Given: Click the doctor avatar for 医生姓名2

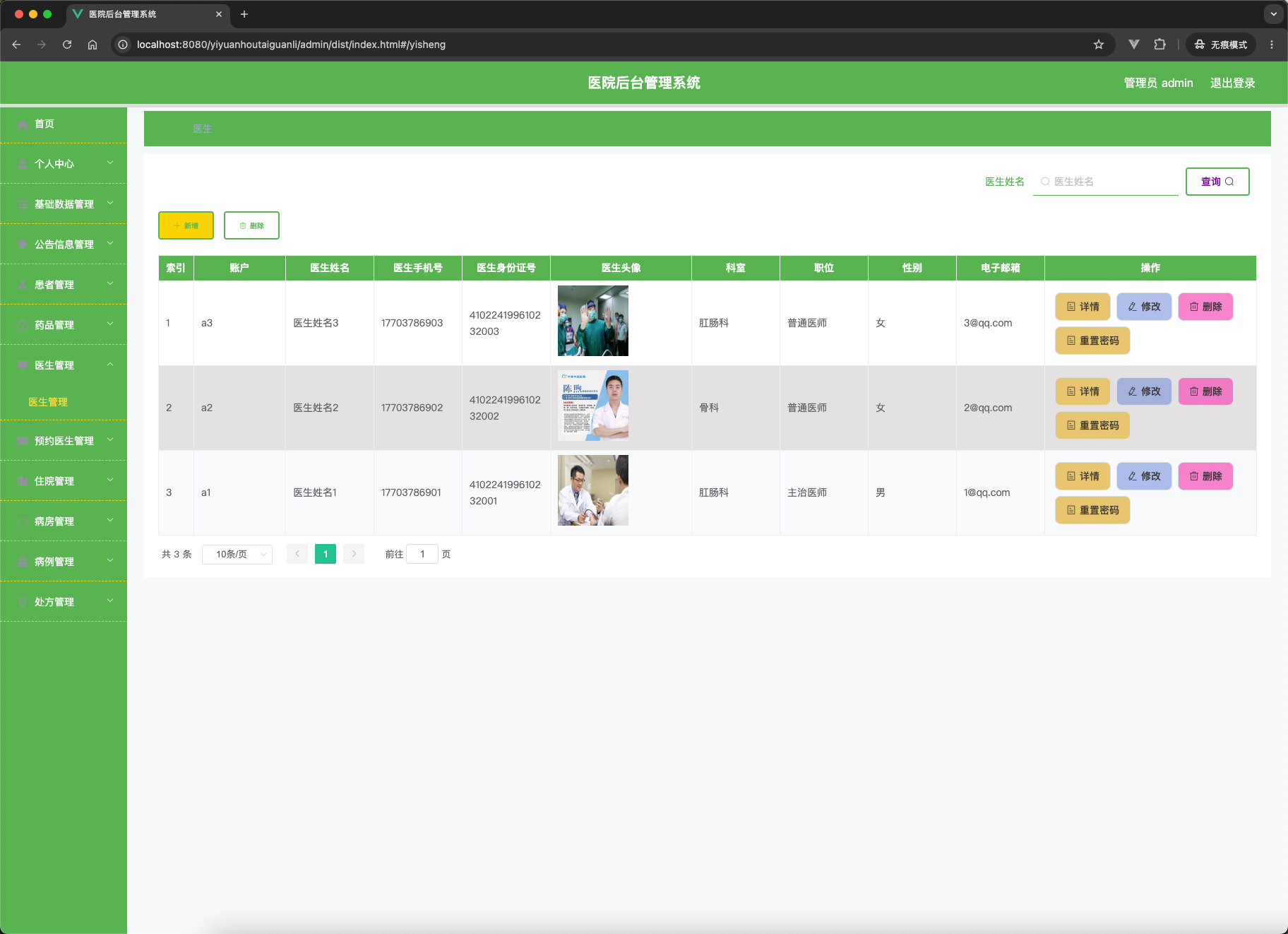Looking at the screenshot, I should [593, 406].
